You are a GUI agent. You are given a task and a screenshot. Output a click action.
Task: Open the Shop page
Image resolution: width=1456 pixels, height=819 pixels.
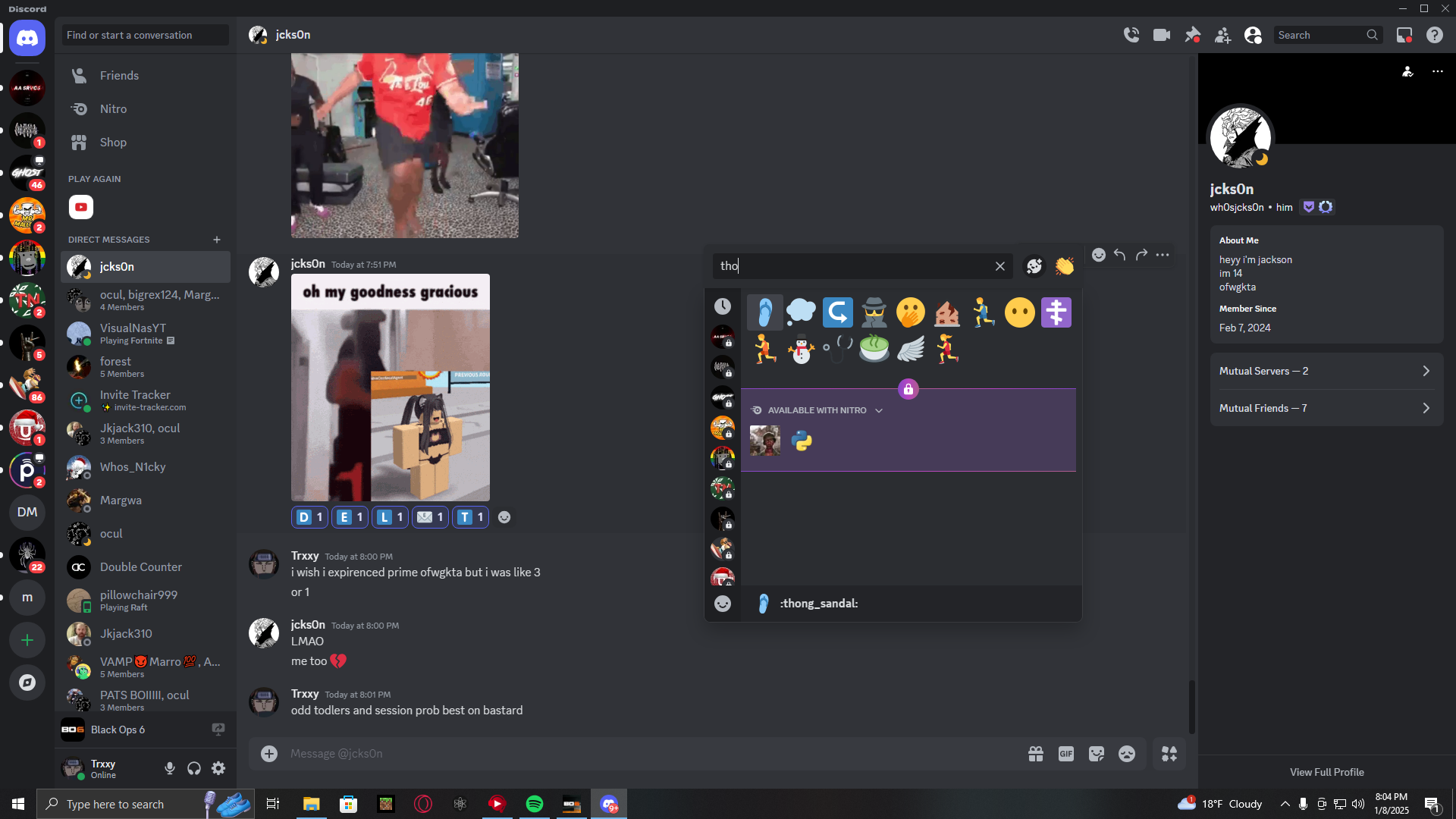click(113, 143)
